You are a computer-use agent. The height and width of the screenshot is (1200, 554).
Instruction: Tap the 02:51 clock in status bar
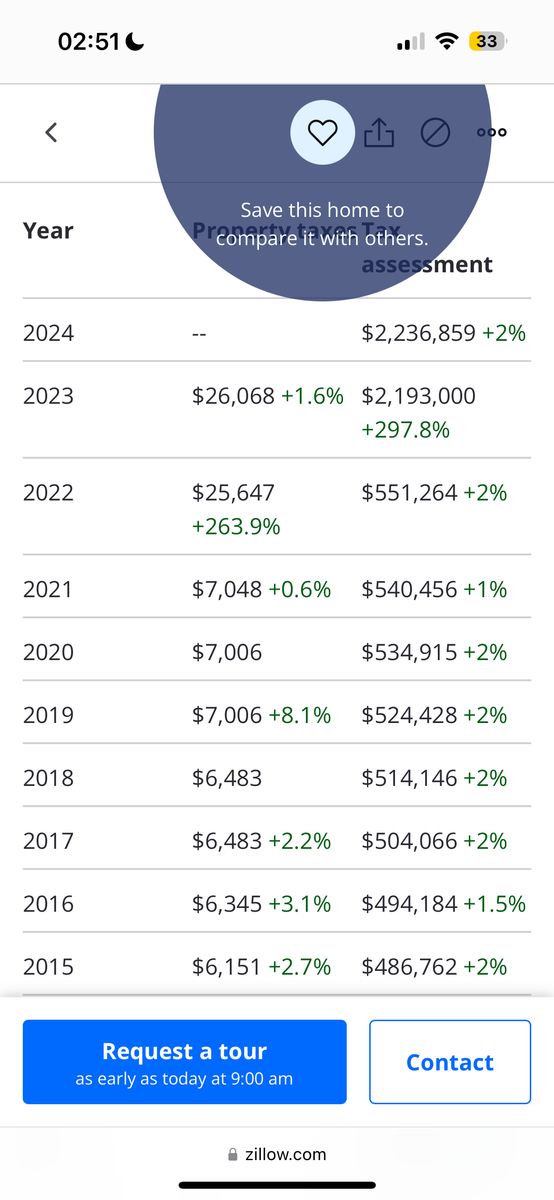pos(90,42)
